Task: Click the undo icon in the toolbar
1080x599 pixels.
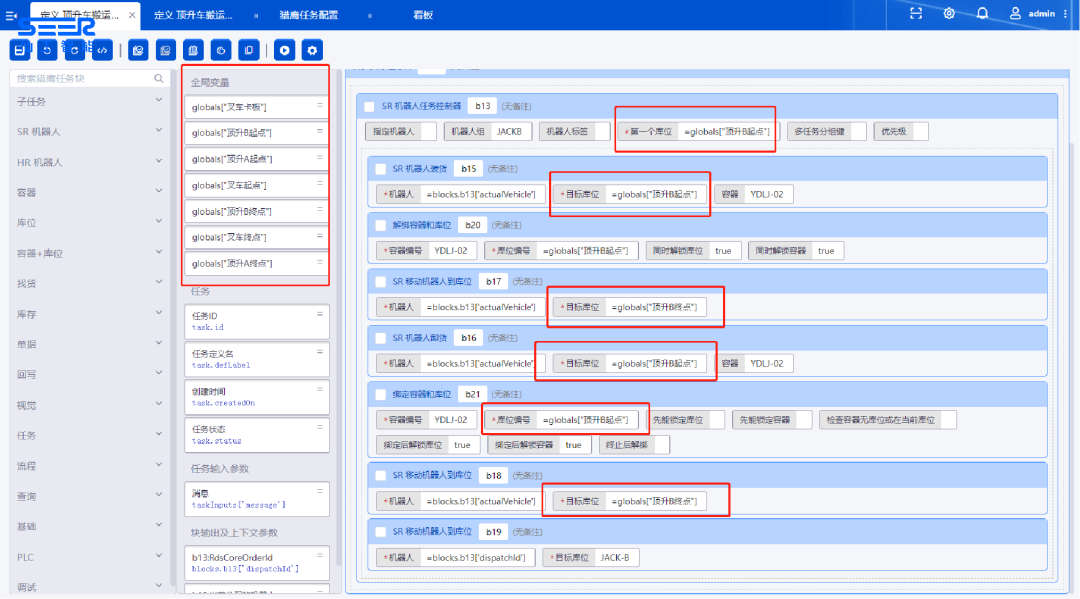Action: click(x=47, y=50)
